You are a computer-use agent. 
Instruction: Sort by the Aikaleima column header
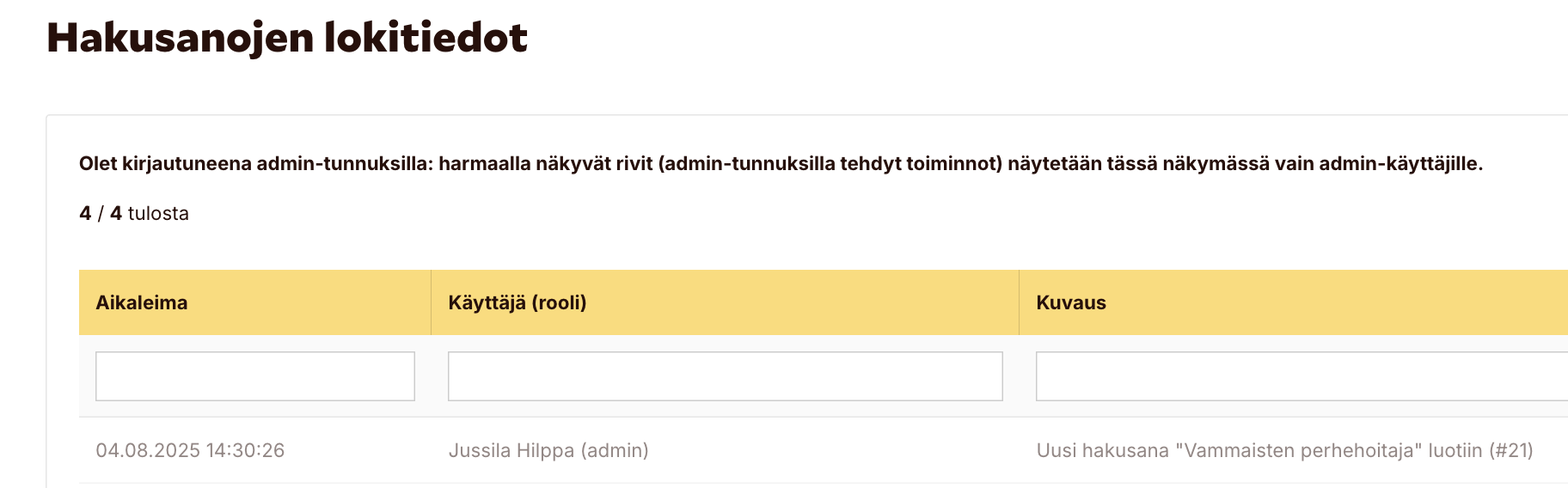[142, 302]
